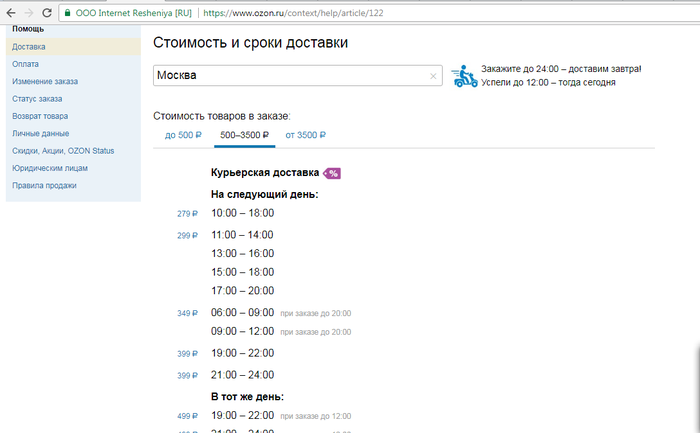Click the 09:00 – 12:00 time slot

(242, 332)
